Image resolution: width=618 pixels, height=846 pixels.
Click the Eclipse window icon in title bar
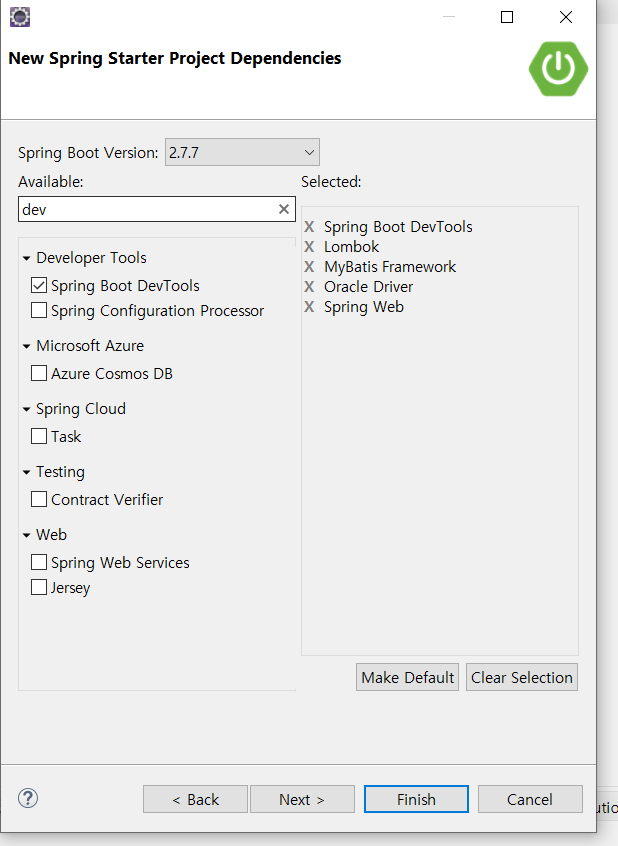click(20, 17)
